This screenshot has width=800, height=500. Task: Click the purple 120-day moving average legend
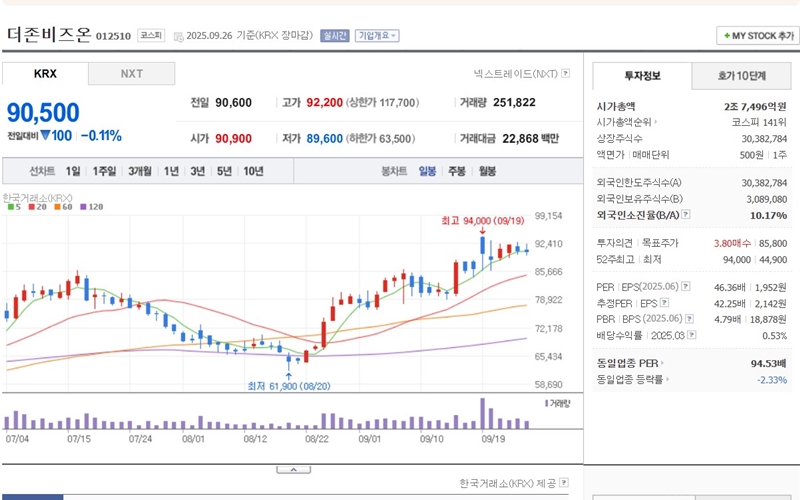(92, 207)
